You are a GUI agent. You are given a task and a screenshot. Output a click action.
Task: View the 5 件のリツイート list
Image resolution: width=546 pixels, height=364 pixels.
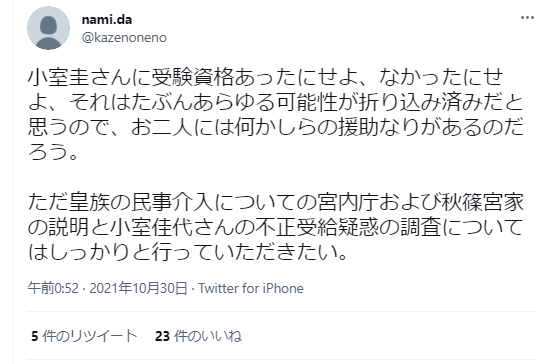point(84,336)
